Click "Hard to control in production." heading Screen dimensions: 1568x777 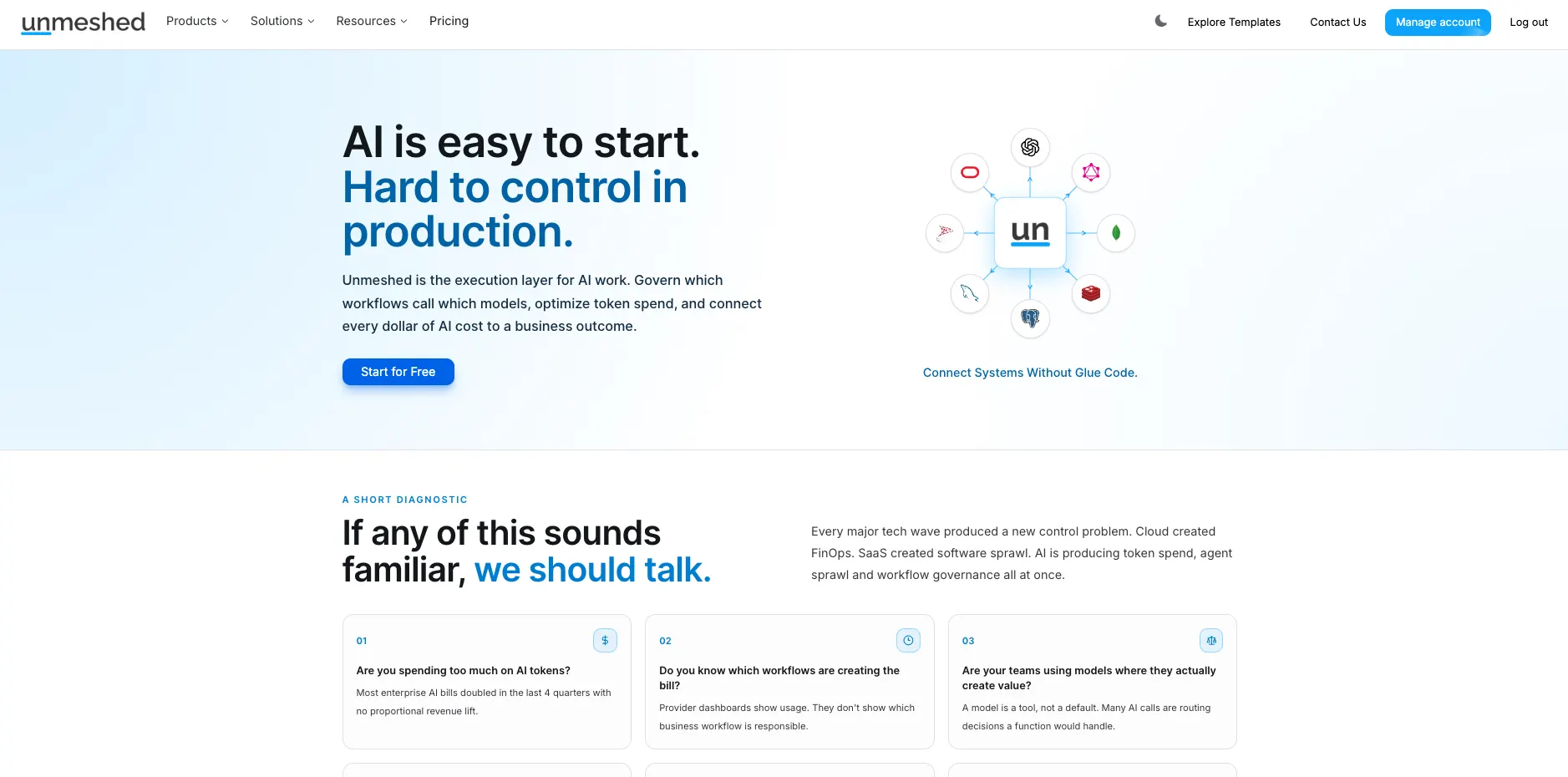515,210
